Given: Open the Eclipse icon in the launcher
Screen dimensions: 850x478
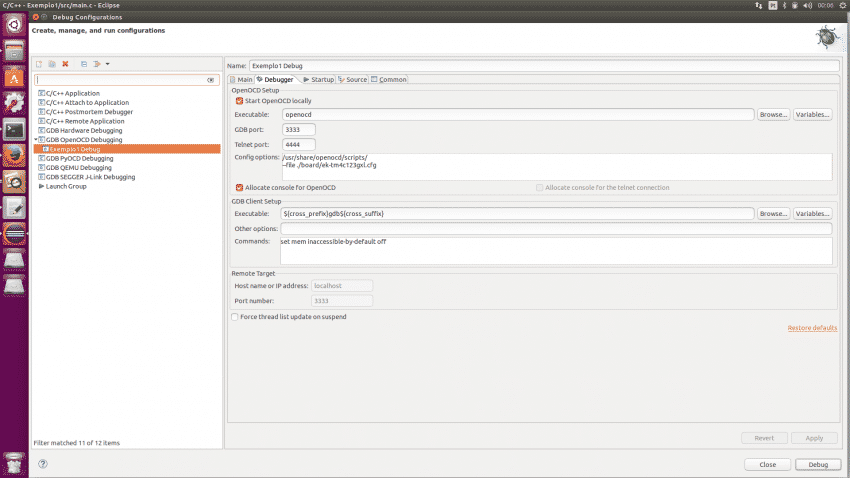Looking at the screenshot, I should click(x=14, y=234).
